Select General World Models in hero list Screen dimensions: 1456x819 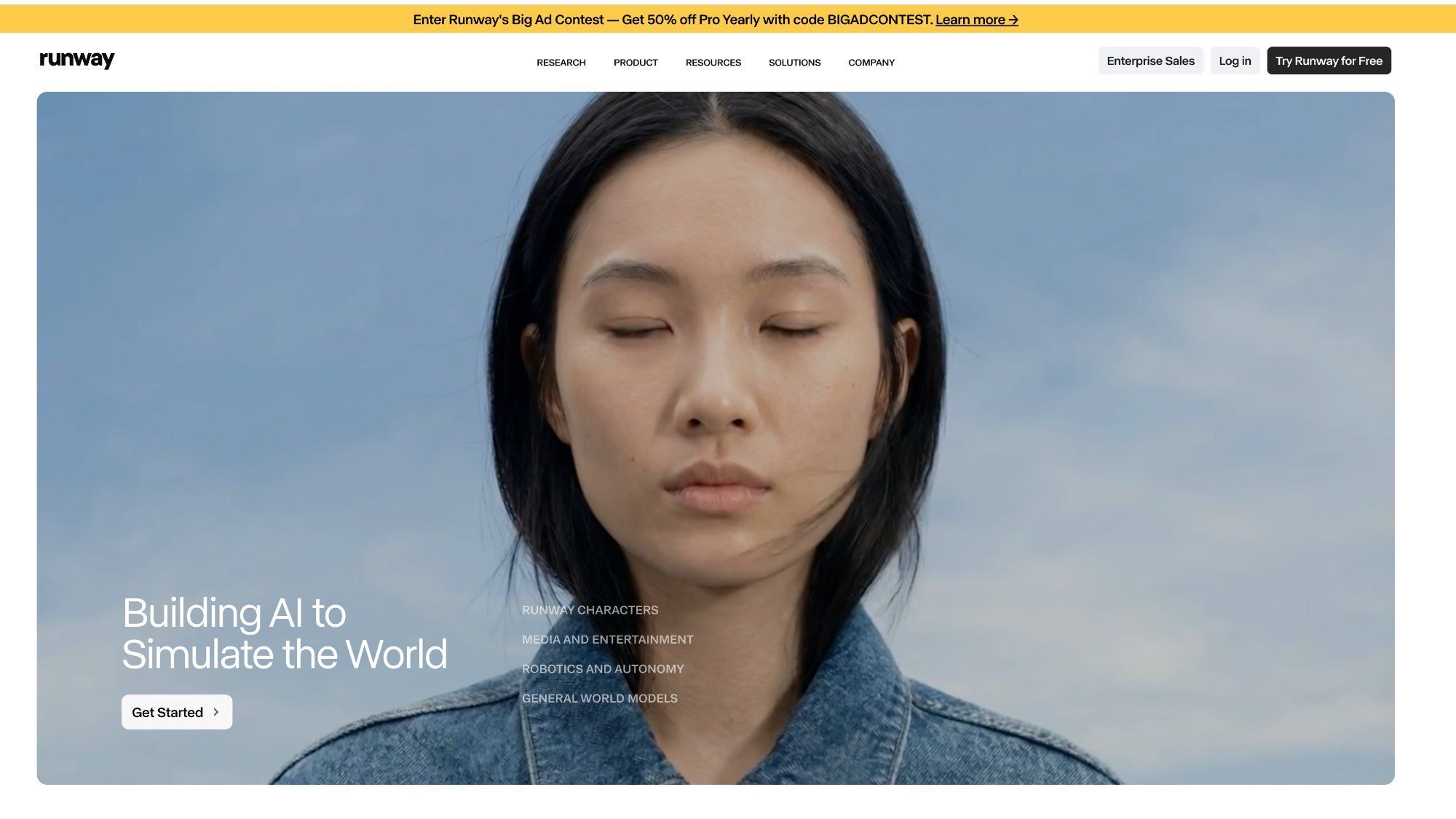tap(599, 698)
